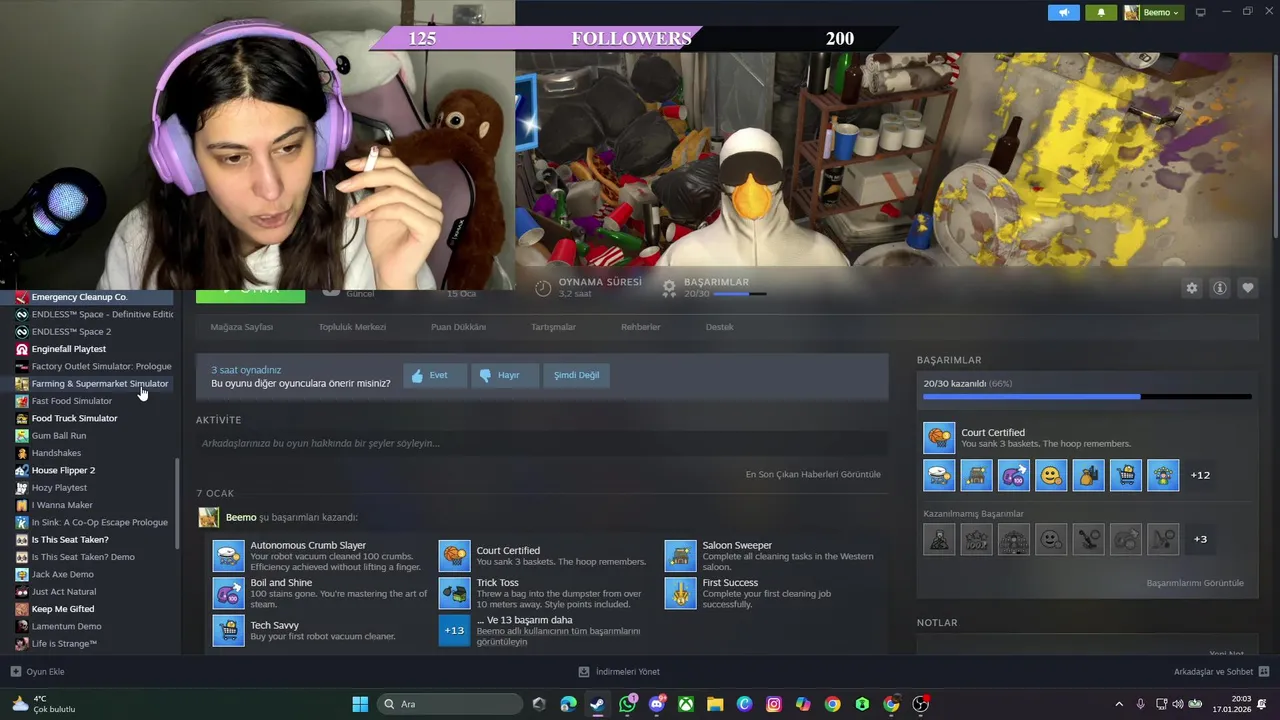Click the saloon building achievement icon in sidebar
This screenshot has height=720, width=1280.
pyautogui.click(x=977, y=475)
